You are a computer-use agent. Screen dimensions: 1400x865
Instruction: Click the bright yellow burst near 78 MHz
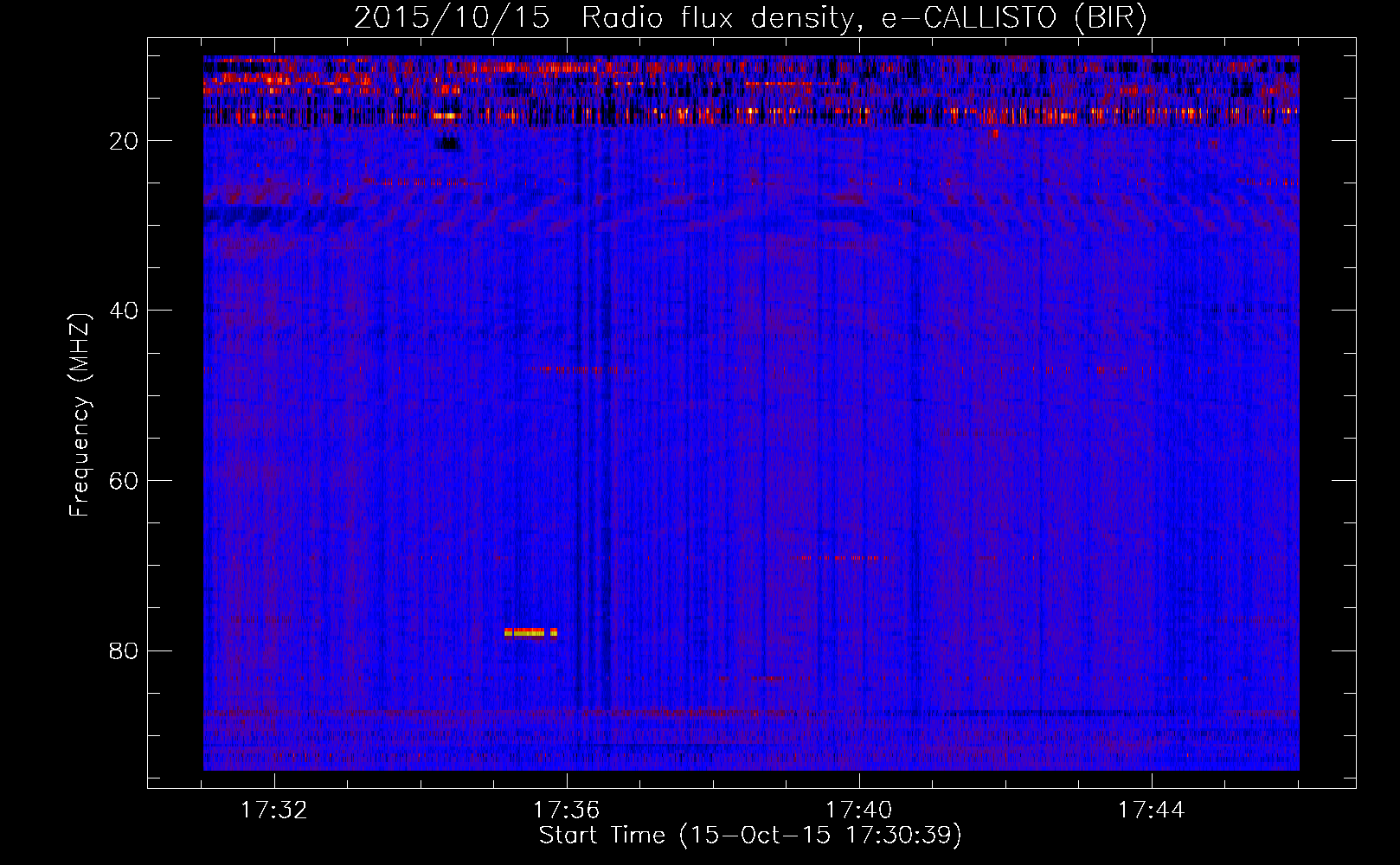coord(530,632)
